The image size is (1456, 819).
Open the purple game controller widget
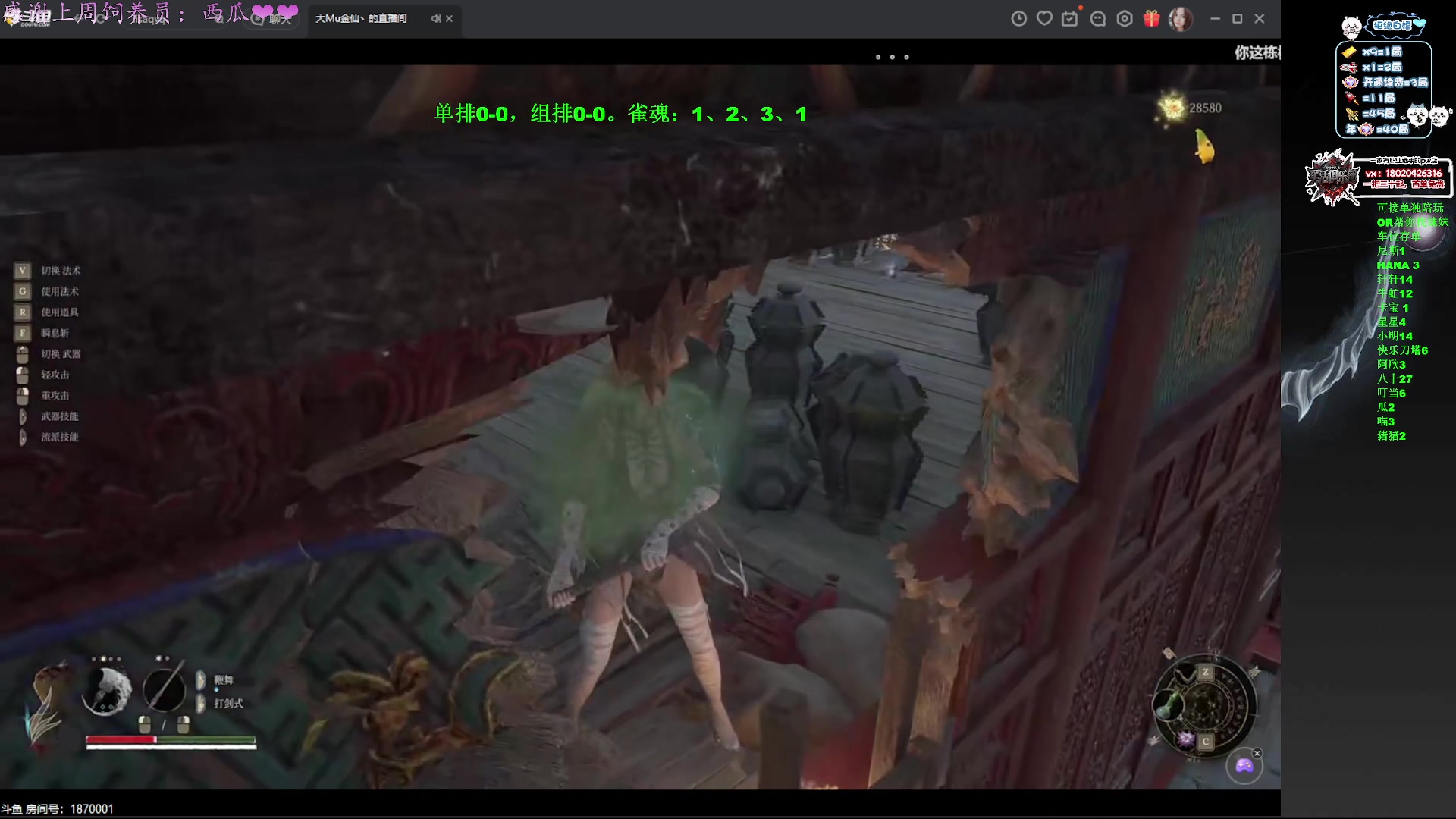point(1244,766)
